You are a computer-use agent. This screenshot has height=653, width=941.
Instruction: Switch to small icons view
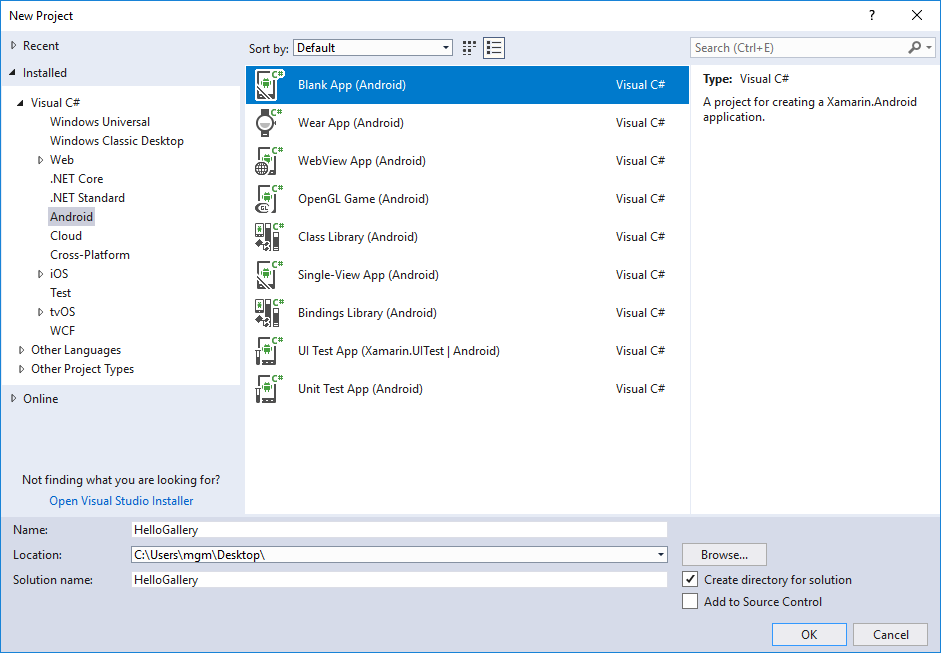[x=470, y=48]
